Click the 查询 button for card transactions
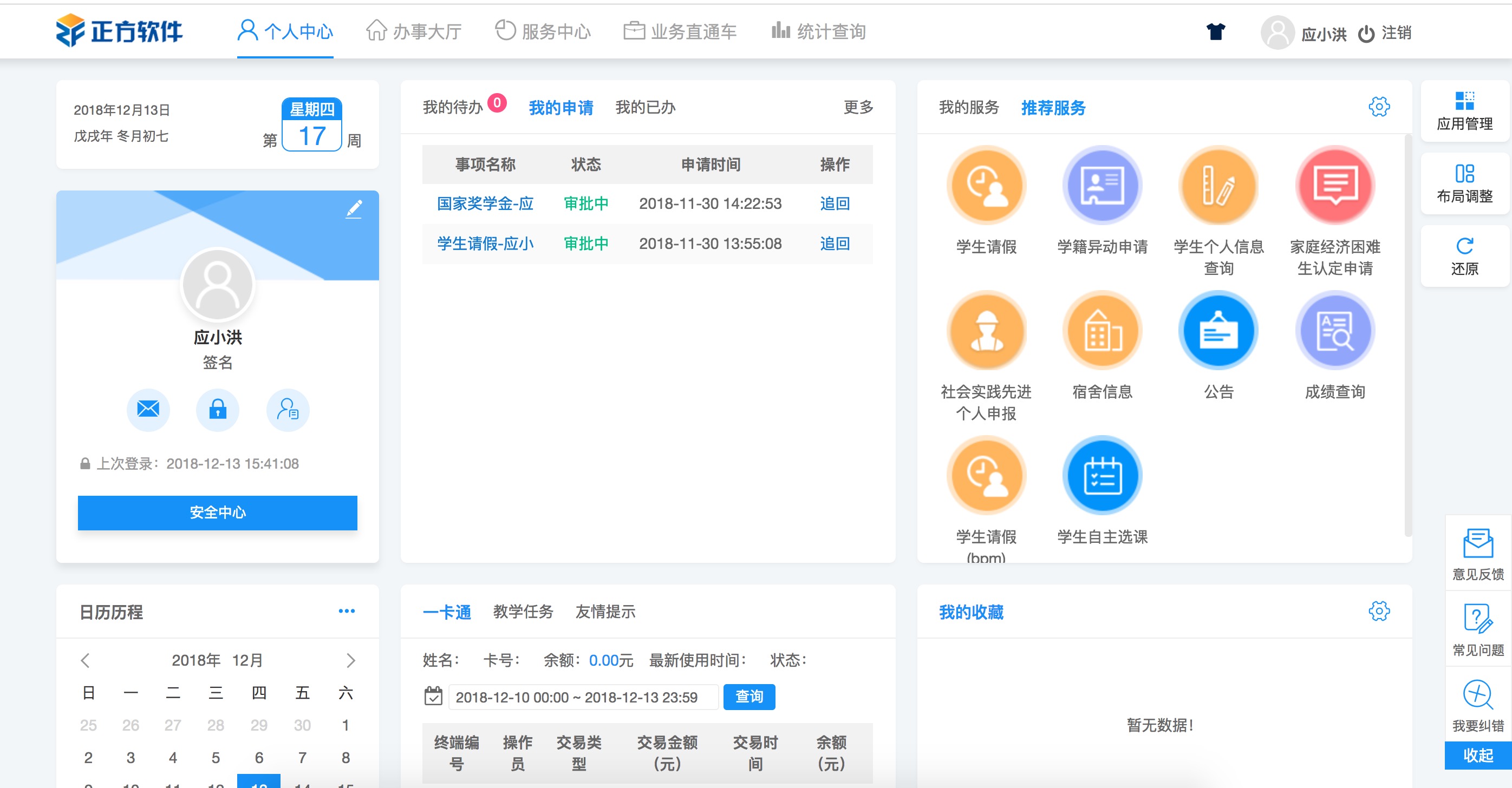Image resolution: width=1512 pixels, height=788 pixels. point(749,697)
